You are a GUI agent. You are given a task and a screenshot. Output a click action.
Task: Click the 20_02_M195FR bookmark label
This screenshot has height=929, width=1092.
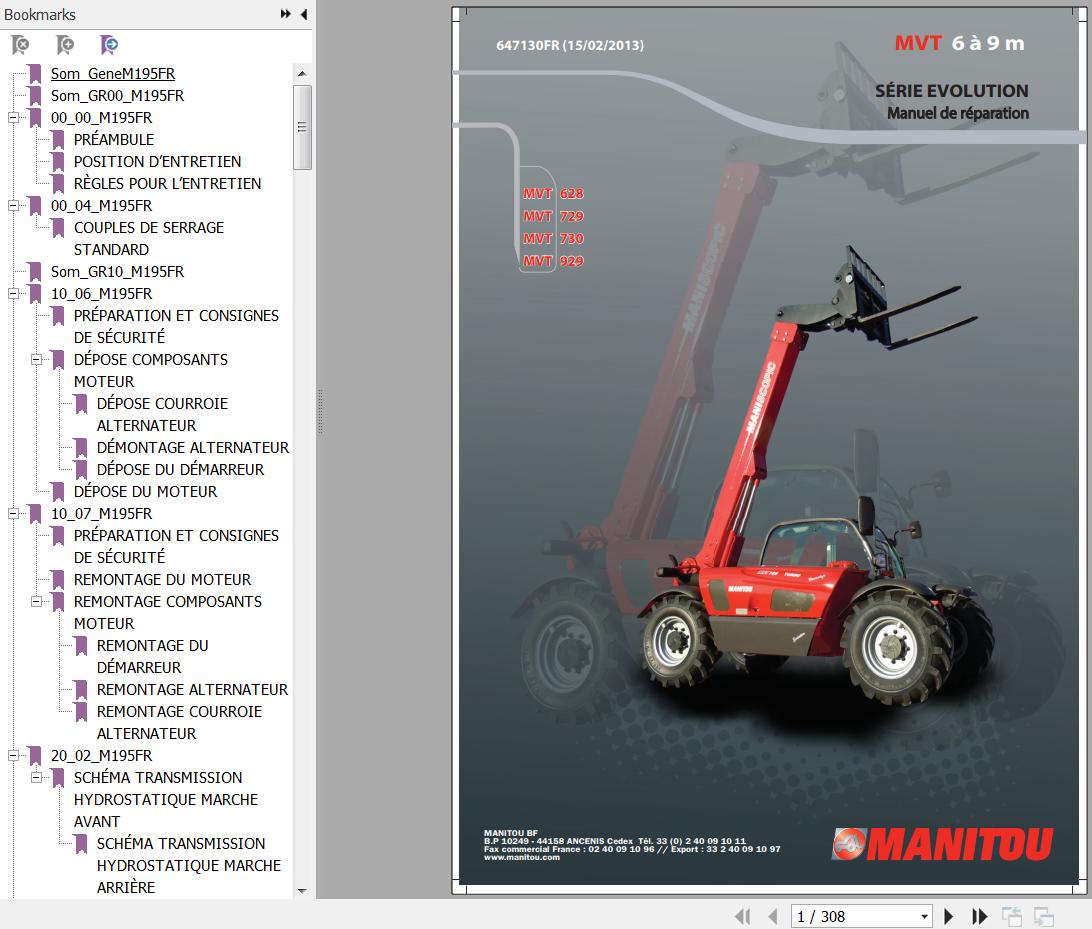click(101, 756)
